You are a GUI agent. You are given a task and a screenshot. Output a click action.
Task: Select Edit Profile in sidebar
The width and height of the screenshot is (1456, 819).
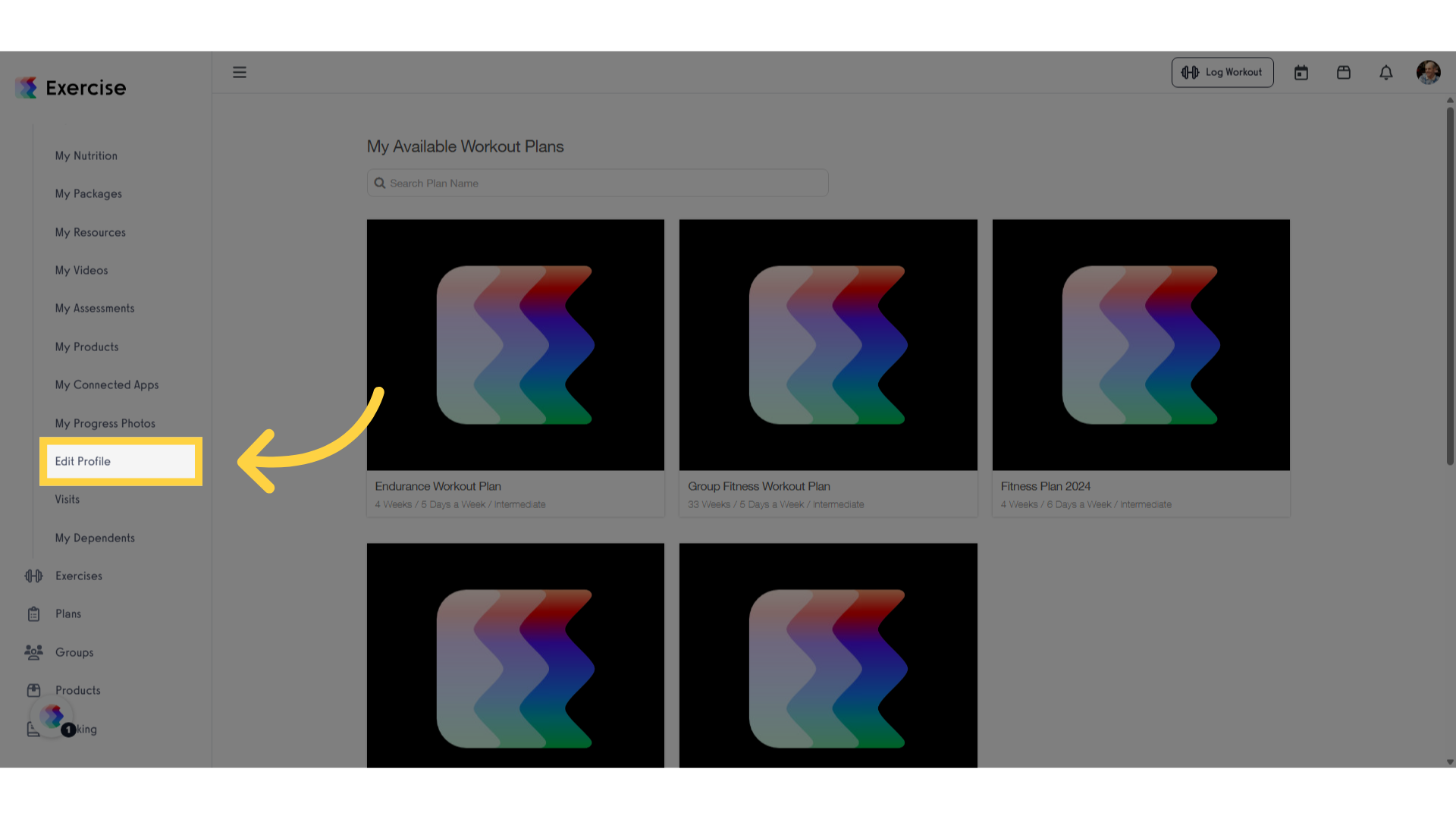[121, 461]
